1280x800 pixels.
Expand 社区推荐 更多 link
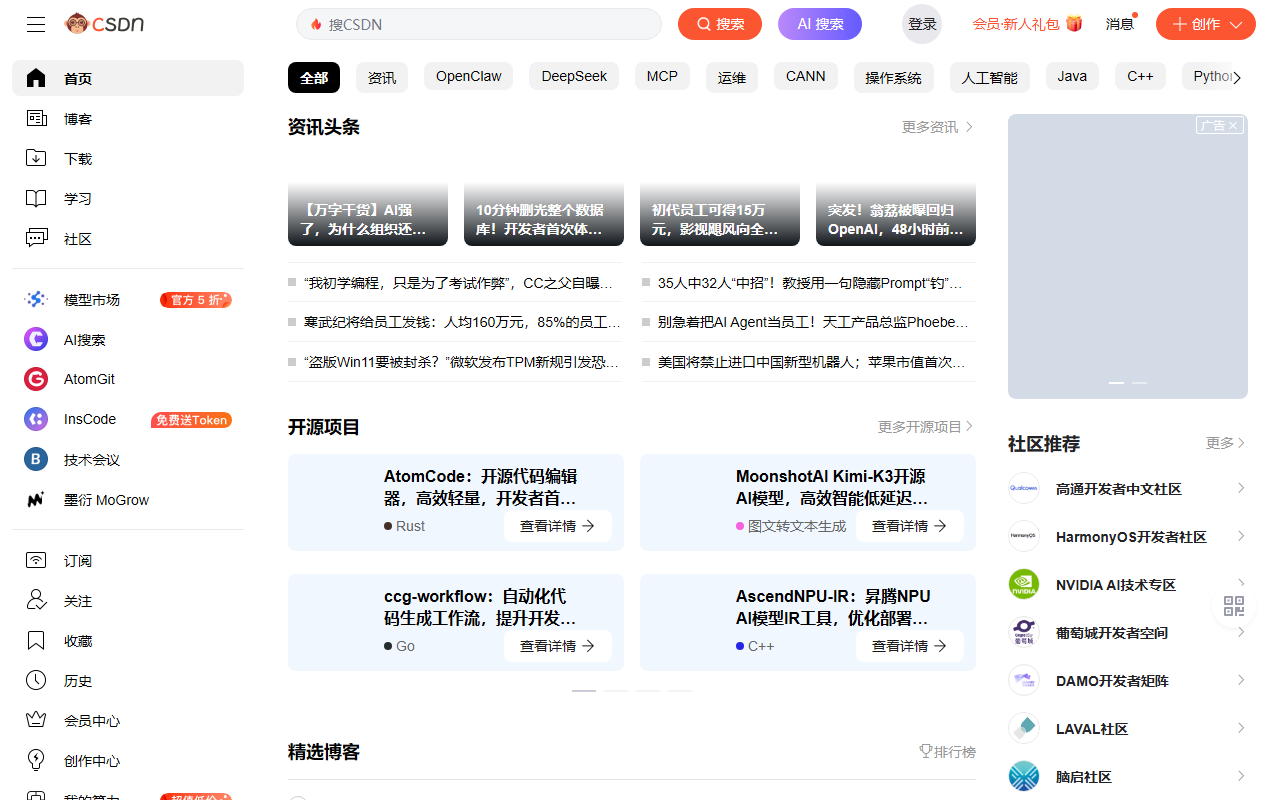pos(1226,443)
